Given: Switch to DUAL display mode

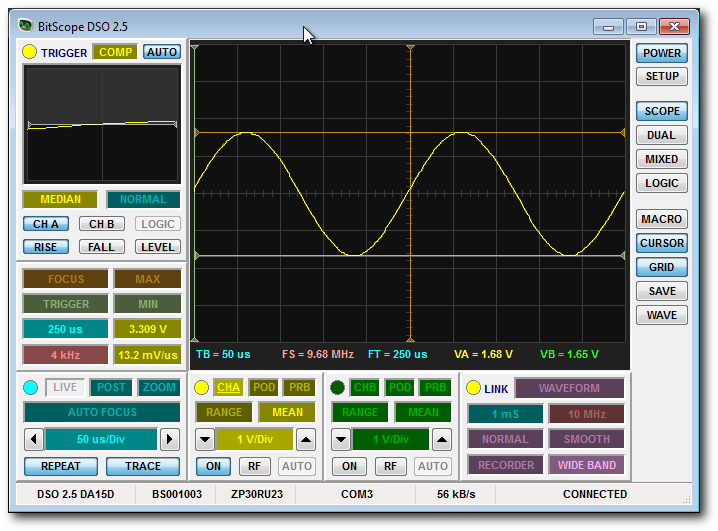Looking at the screenshot, I should [x=661, y=135].
